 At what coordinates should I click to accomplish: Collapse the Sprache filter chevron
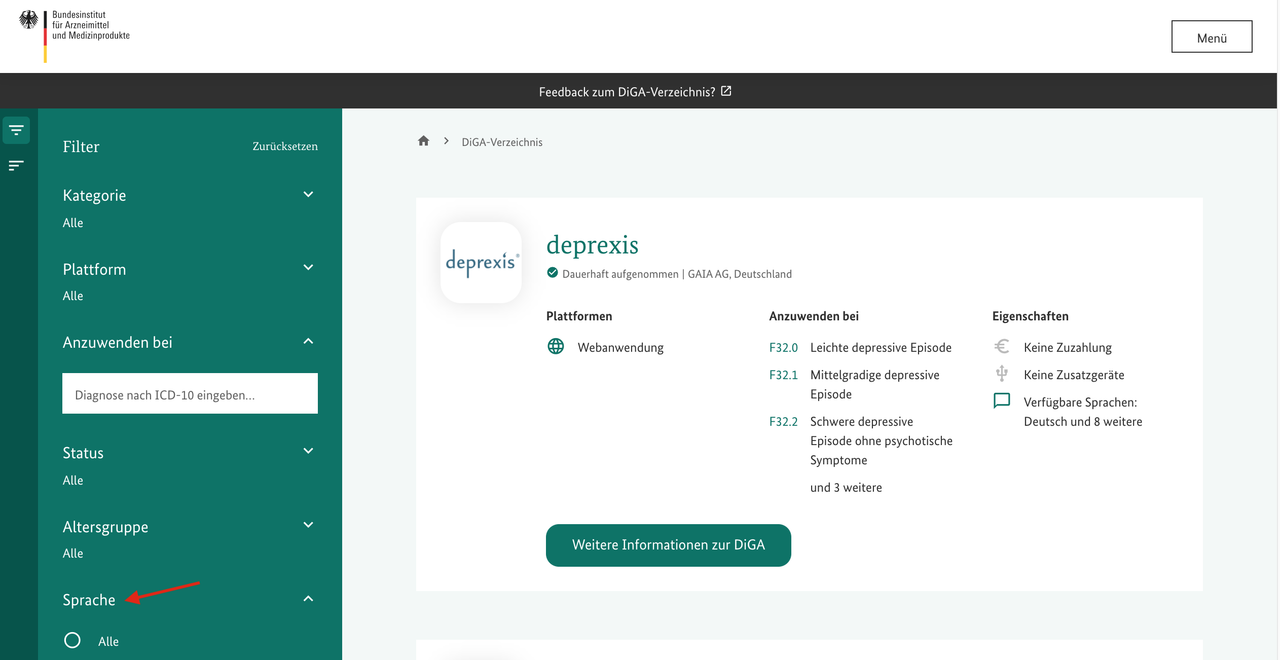[308, 598]
